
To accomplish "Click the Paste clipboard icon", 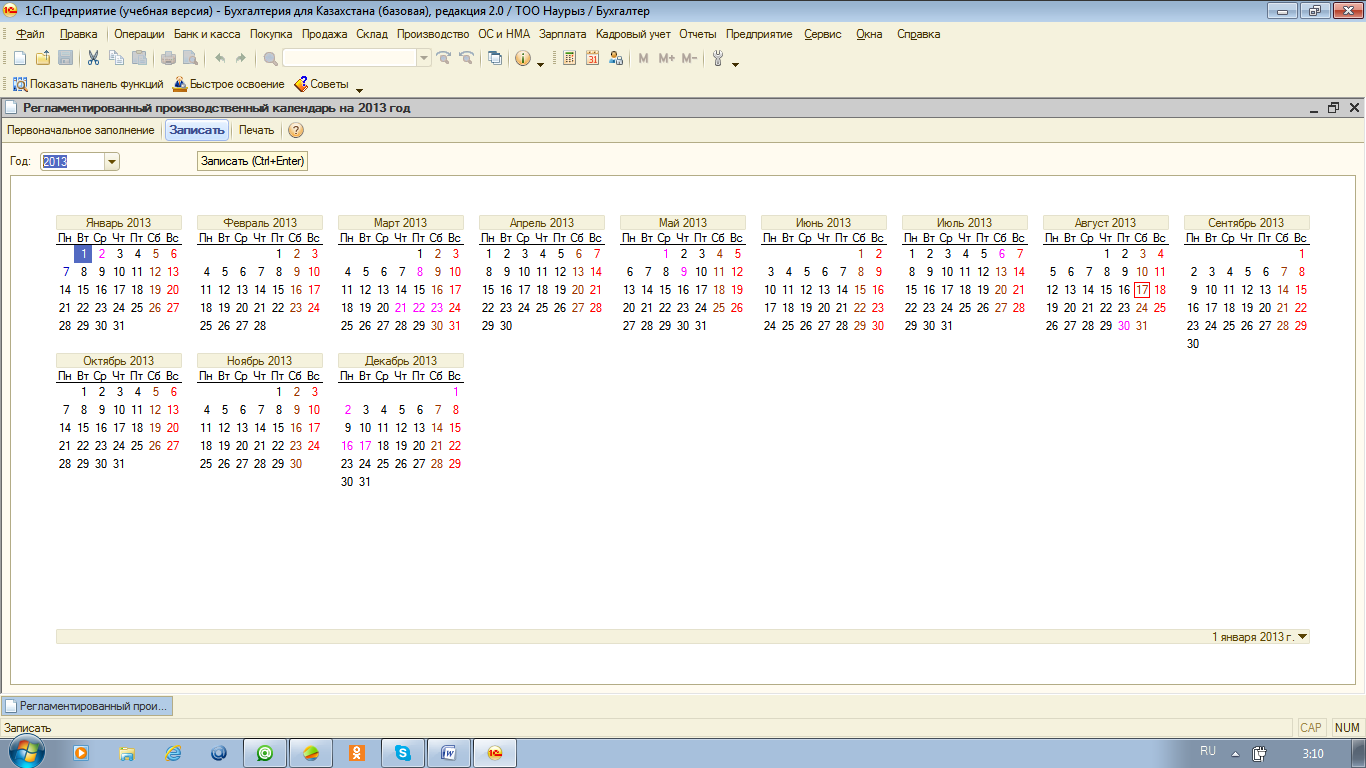I will [139, 59].
